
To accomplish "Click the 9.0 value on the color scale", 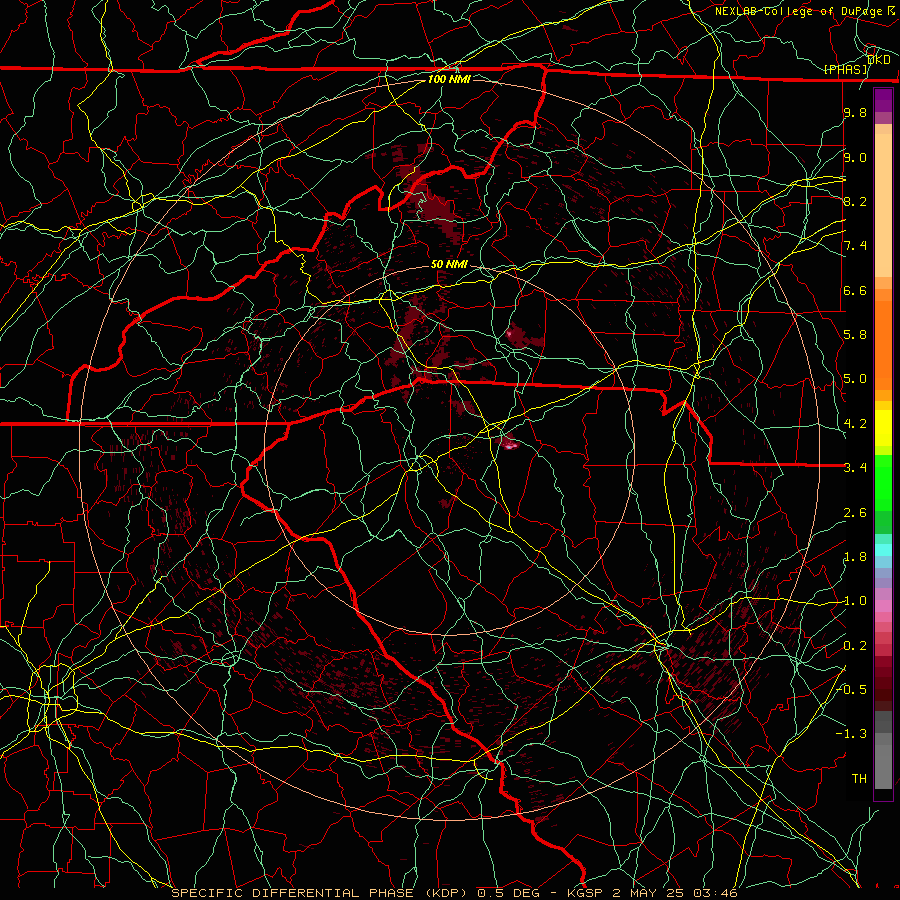I will tap(855, 157).
